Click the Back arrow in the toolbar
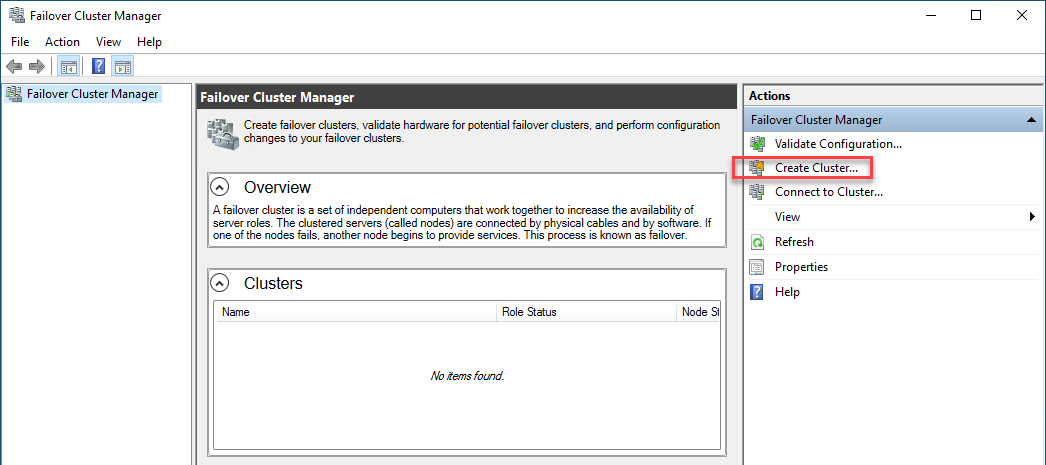The width and height of the screenshot is (1046, 465). [x=14, y=66]
